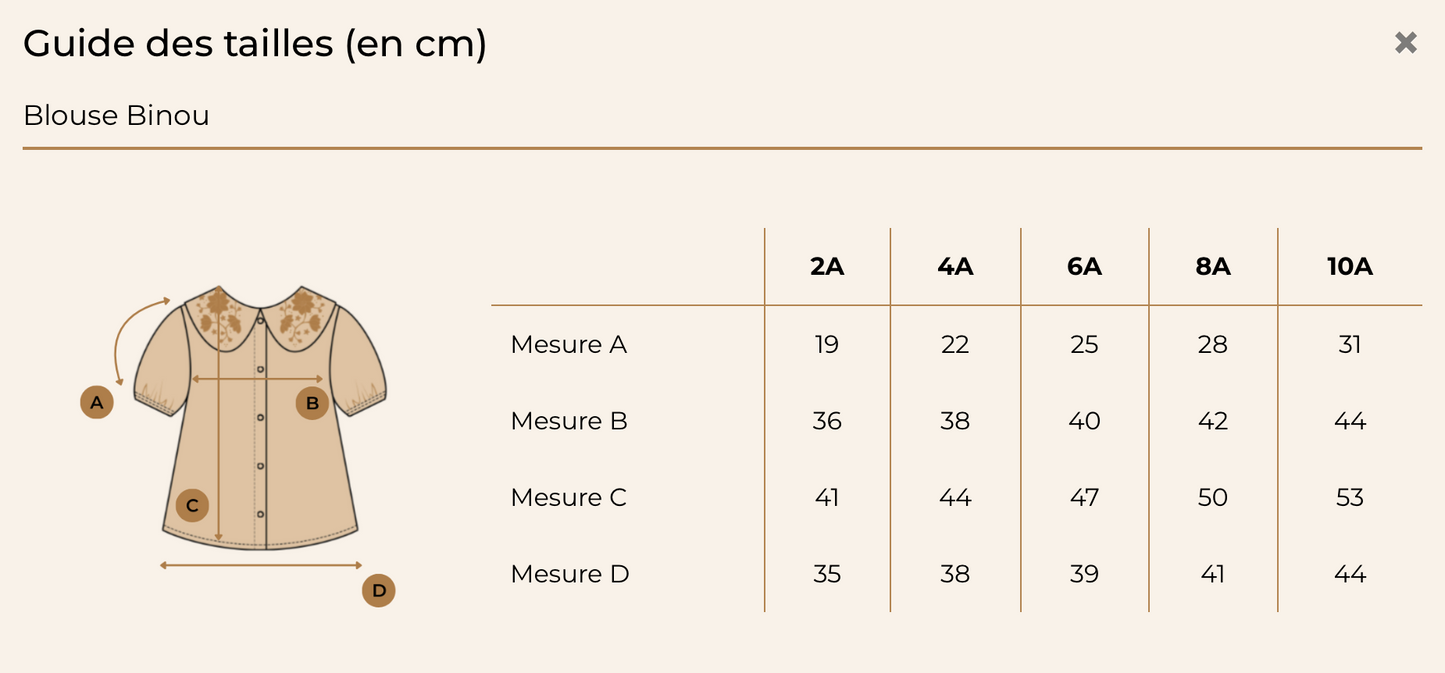Screen dimensions: 1445x673
Task: Click the Mesure B row label
Action: [x=569, y=421]
